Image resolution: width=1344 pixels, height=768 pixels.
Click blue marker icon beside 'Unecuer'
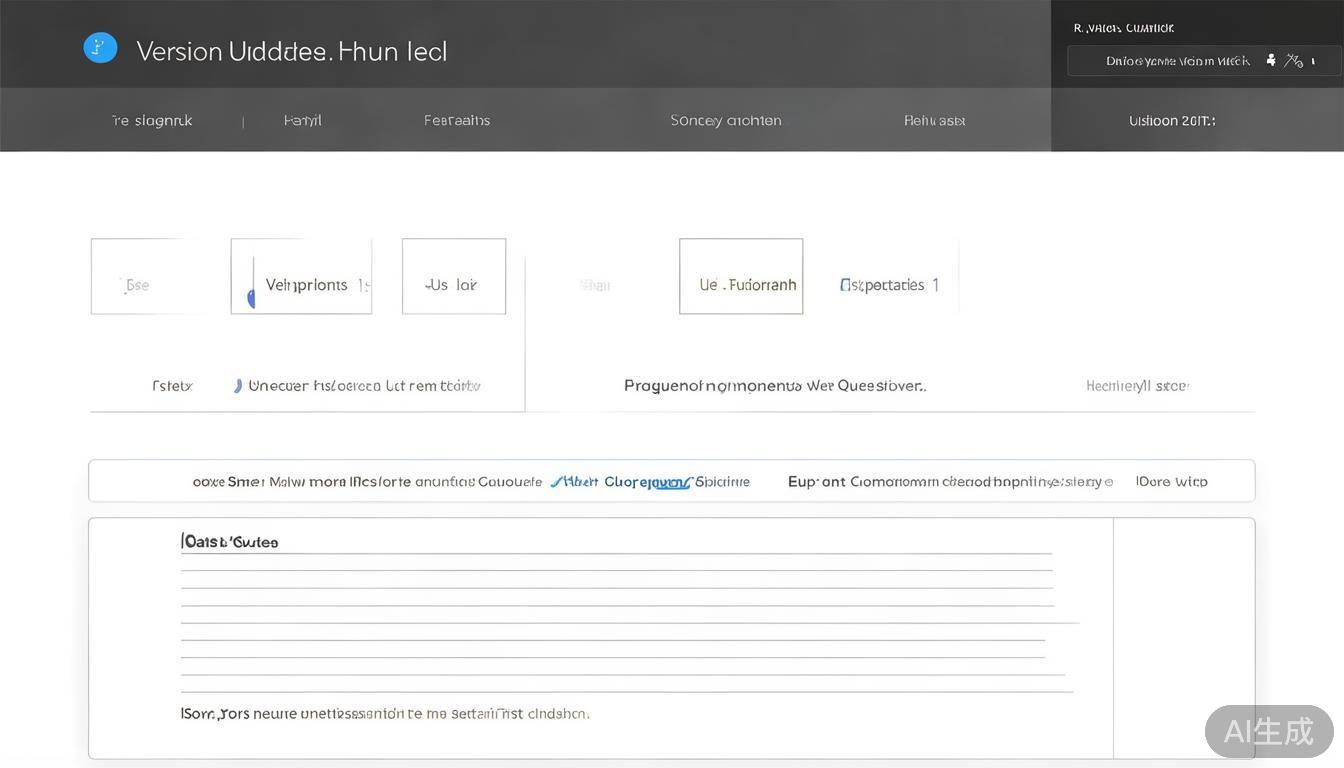click(x=238, y=386)
